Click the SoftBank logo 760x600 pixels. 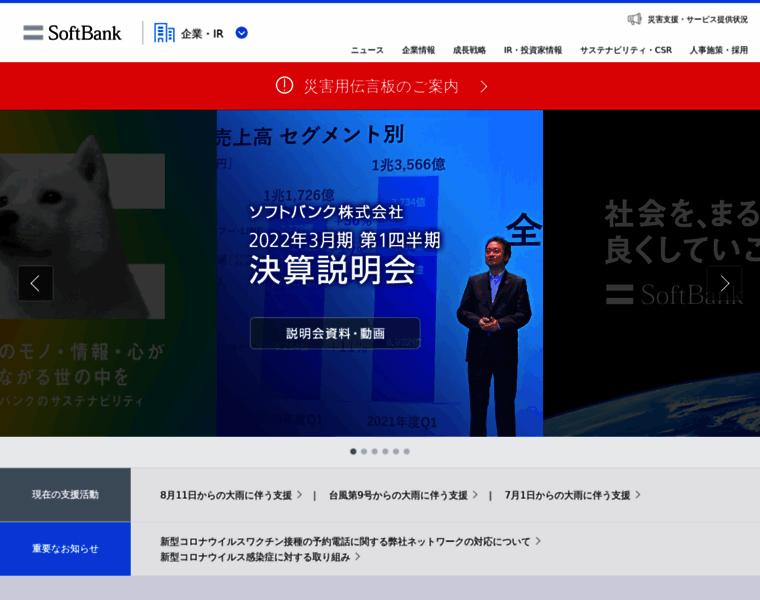[72, 33]
